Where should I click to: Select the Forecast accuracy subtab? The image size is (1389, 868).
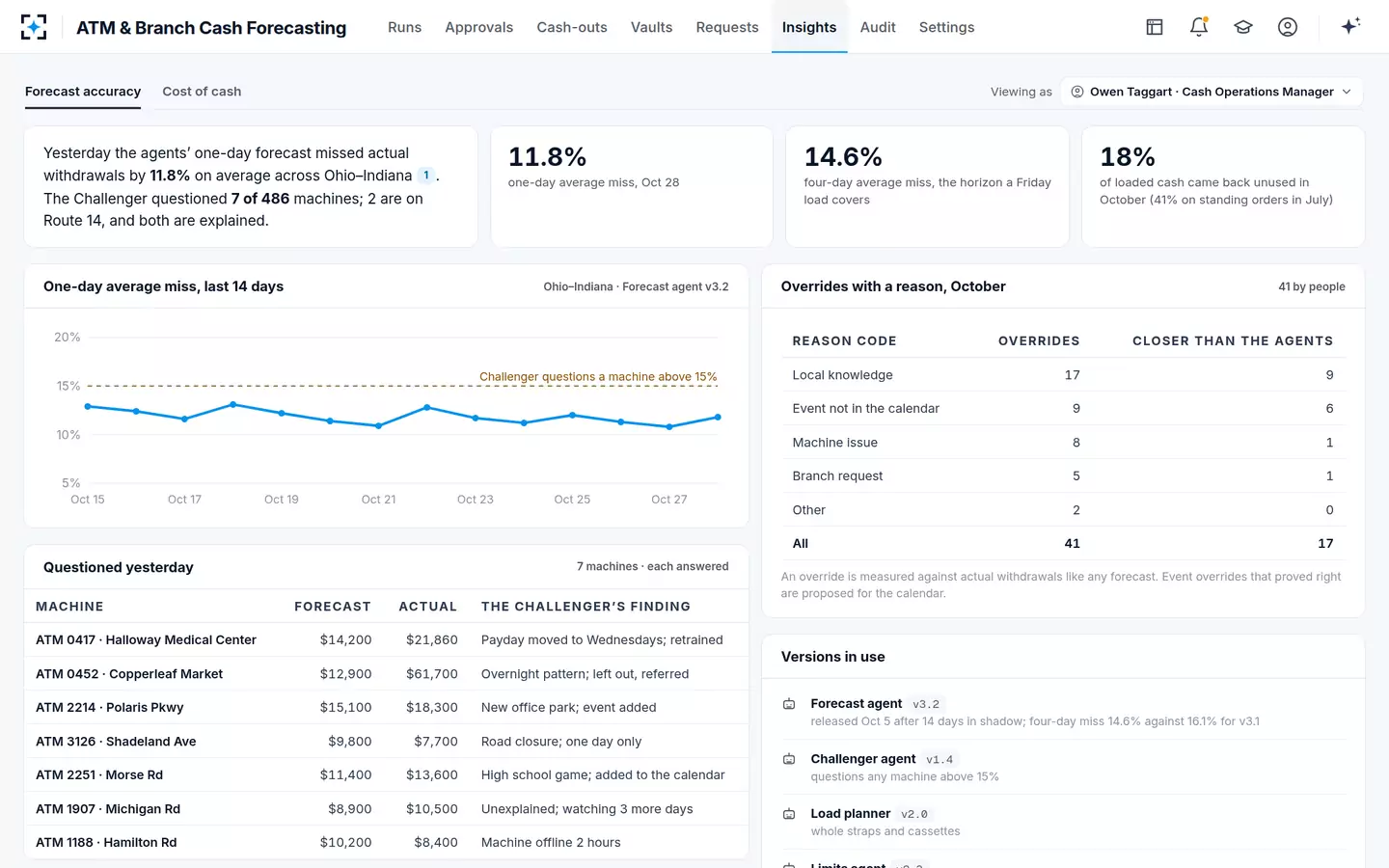[83, 92]
